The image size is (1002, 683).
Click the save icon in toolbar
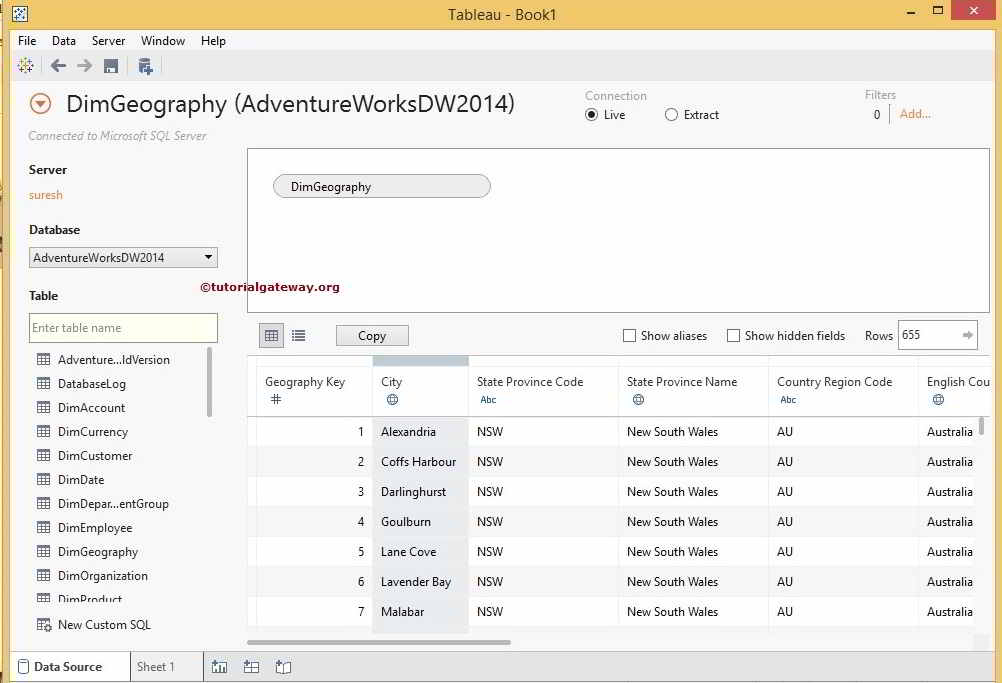click(111, 66)
